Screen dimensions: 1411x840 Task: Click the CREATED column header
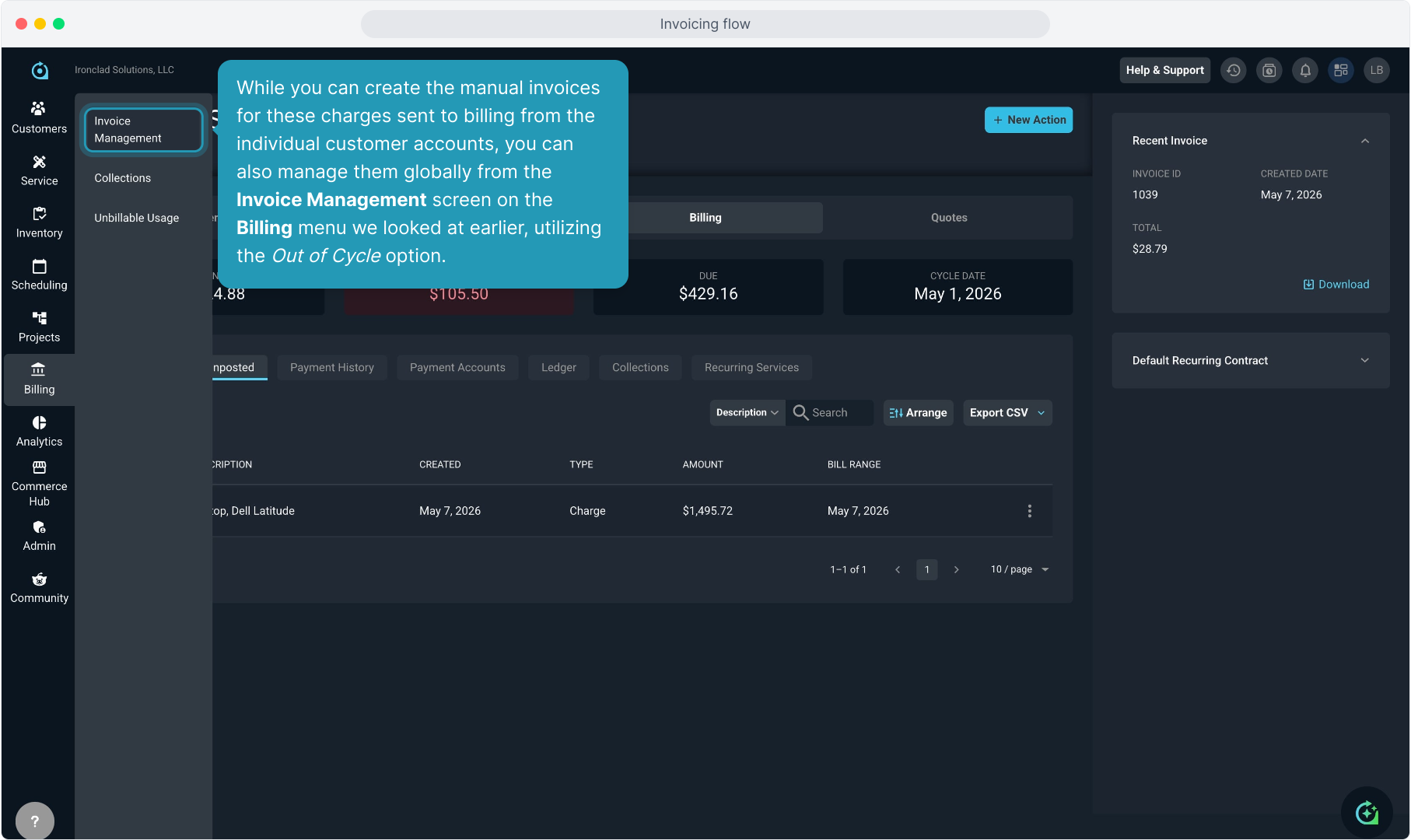[440, 464]
